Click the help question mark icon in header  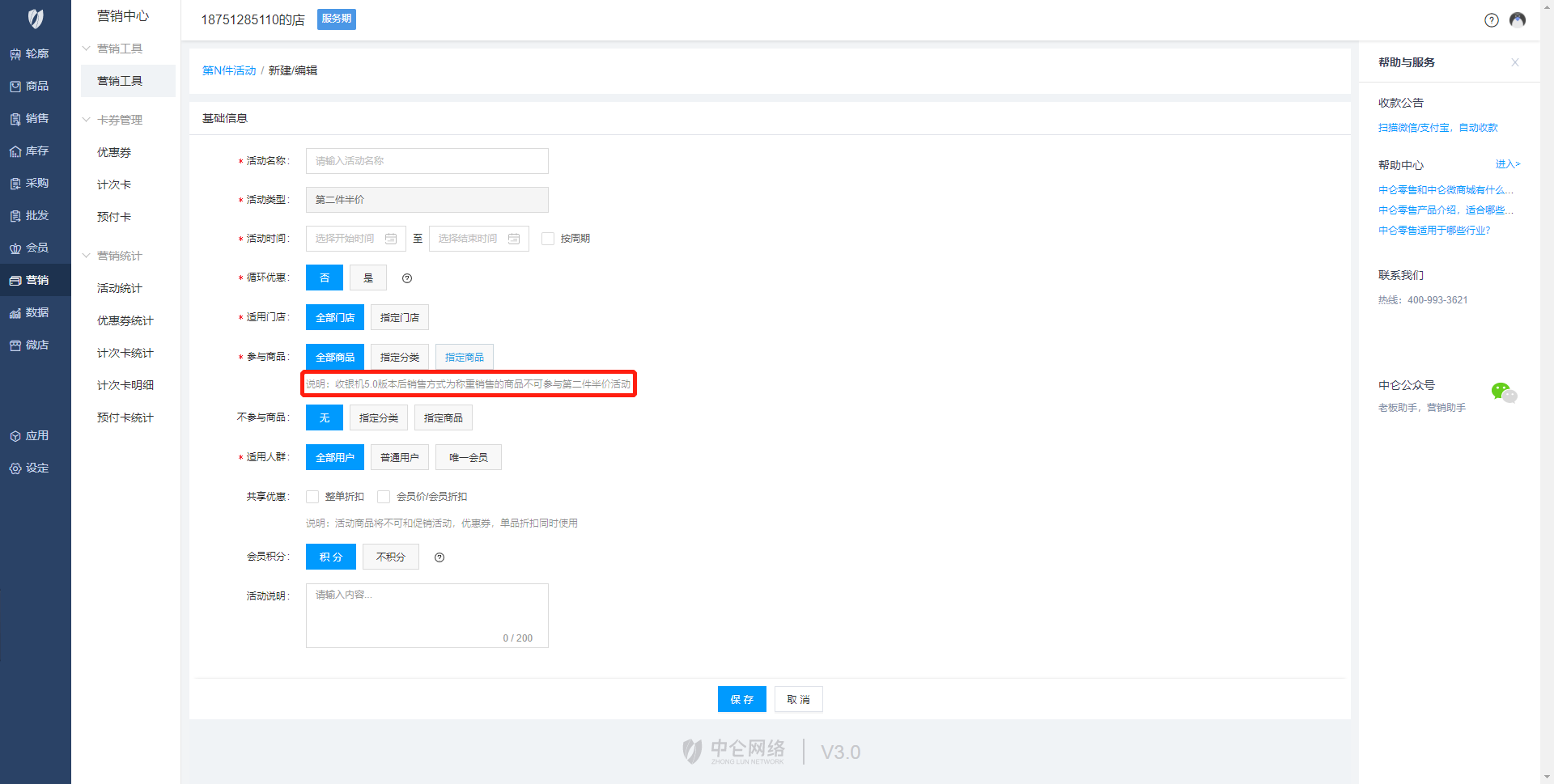pos(1491,20)
